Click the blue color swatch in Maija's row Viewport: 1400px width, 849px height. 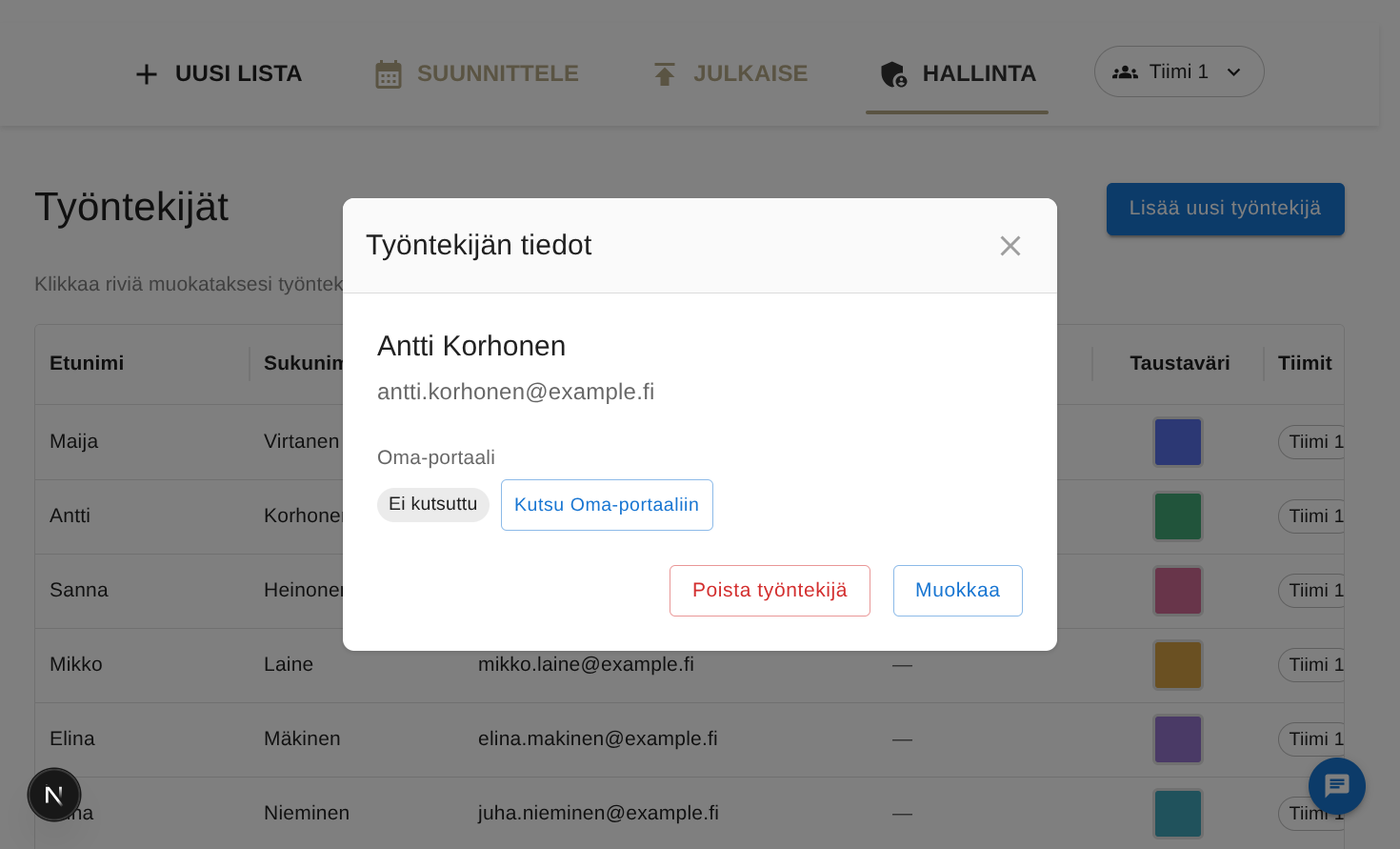[x=1178, y=442]
